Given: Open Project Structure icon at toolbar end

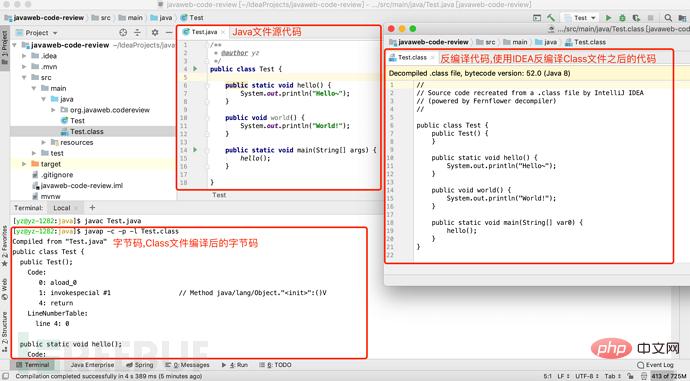Looking at the screenshot, I should (683, 18).
